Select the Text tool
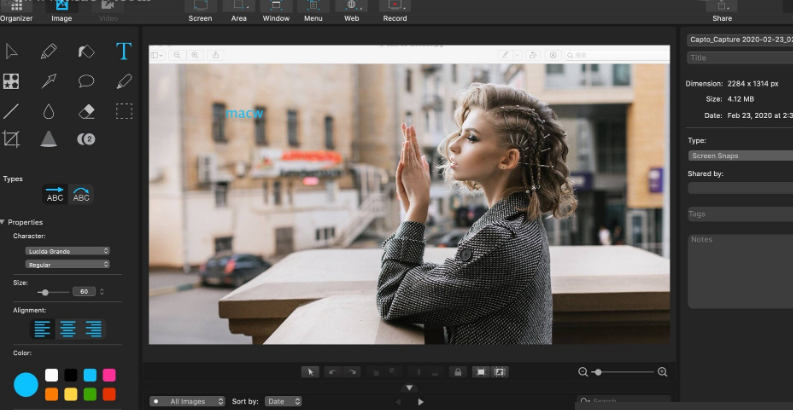 [124, 51]
